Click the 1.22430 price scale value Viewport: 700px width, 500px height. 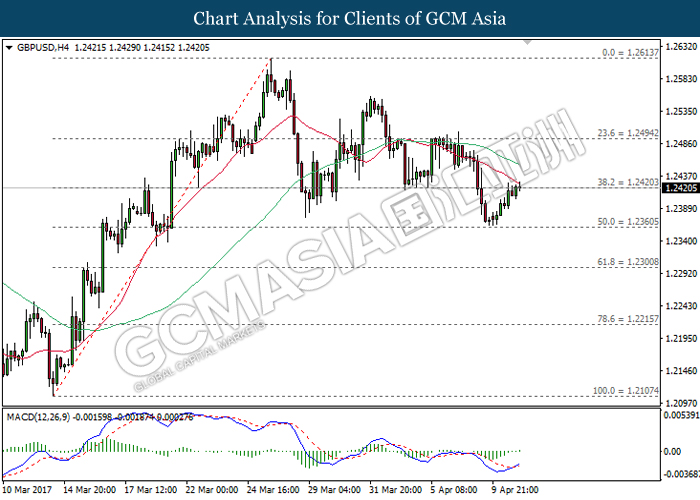tap(681, 306)
